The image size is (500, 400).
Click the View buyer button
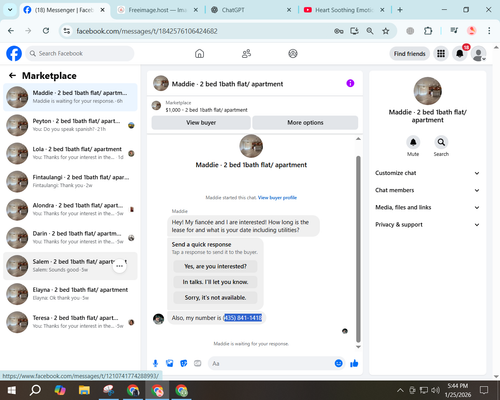[201, 122]
